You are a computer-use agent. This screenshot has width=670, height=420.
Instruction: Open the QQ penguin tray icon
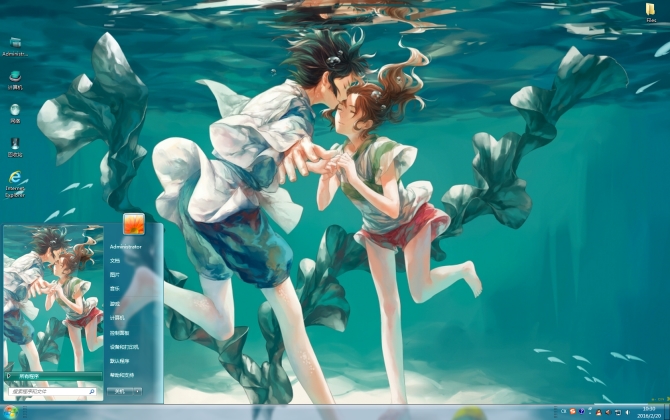(599, 412)
